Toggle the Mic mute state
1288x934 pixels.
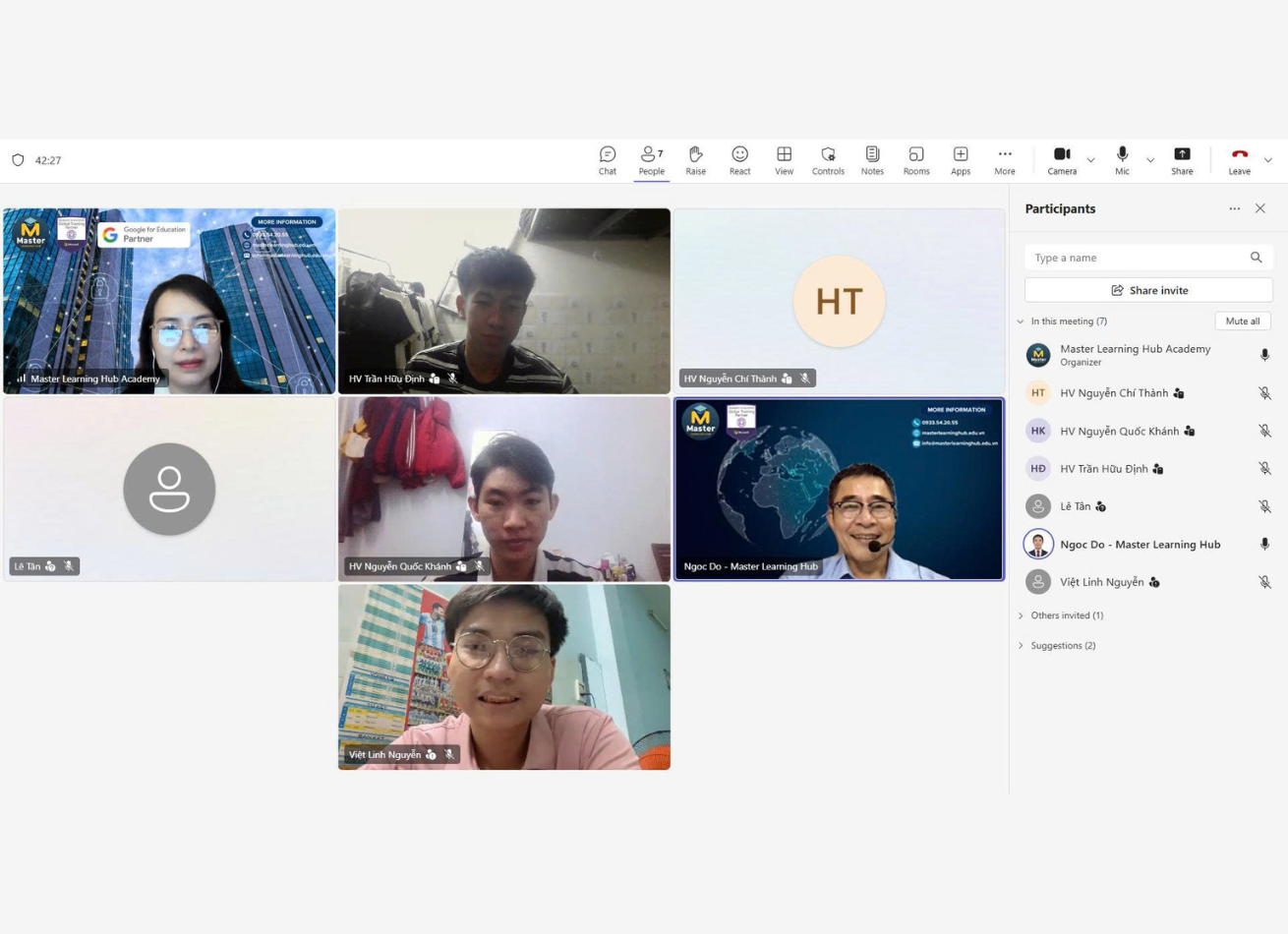tap(1122, 160)
